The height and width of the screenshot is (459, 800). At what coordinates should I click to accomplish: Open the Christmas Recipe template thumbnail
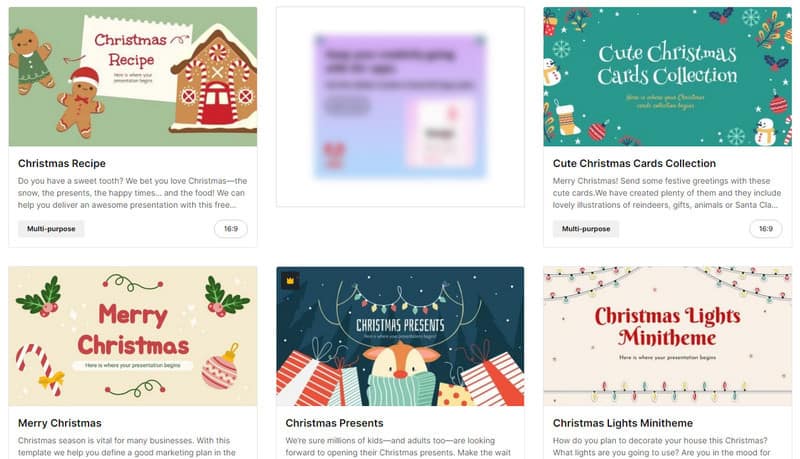133,76
